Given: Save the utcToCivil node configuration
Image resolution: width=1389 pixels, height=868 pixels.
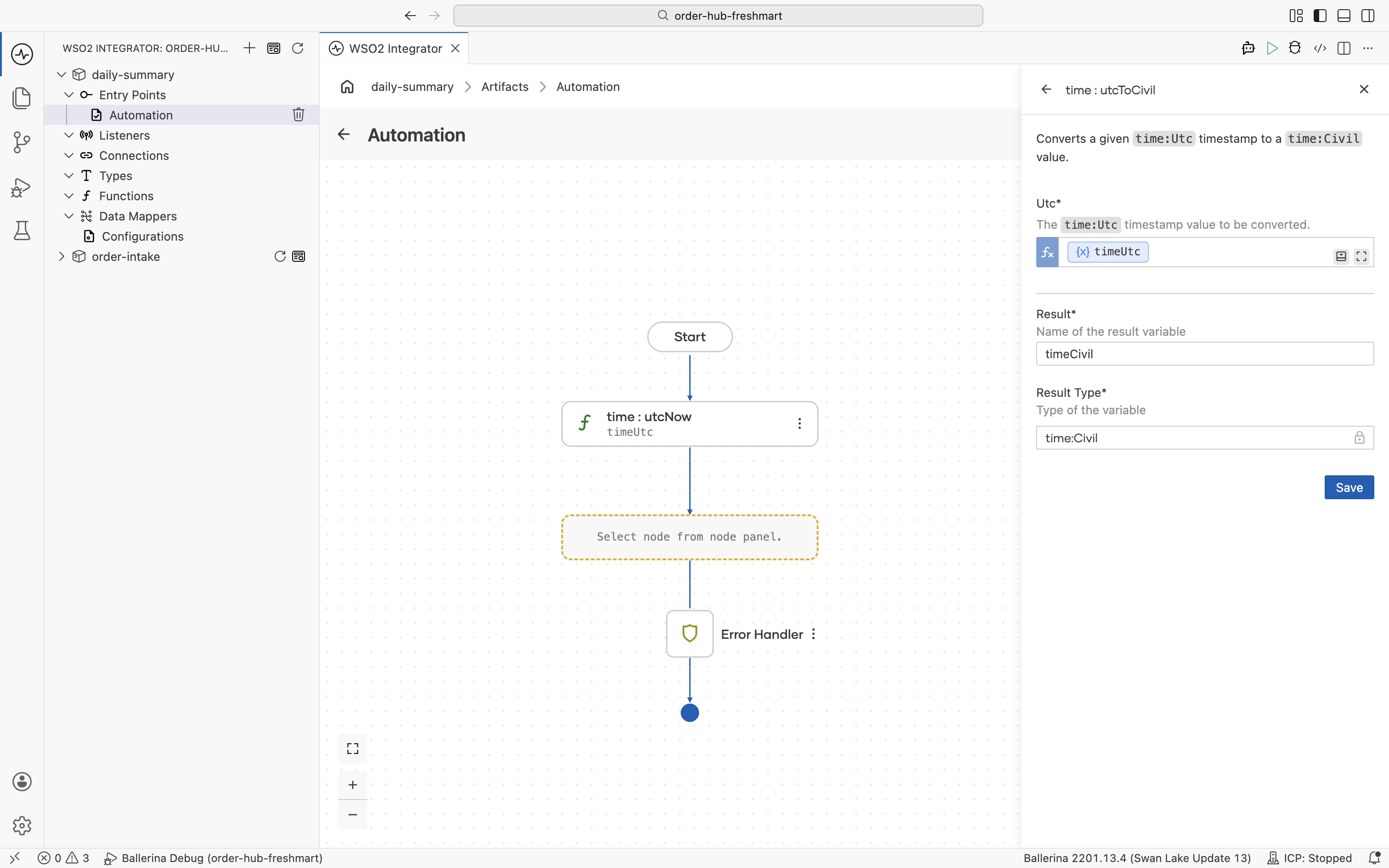Looking at the screenshot, I should [x=1349, y=487].
